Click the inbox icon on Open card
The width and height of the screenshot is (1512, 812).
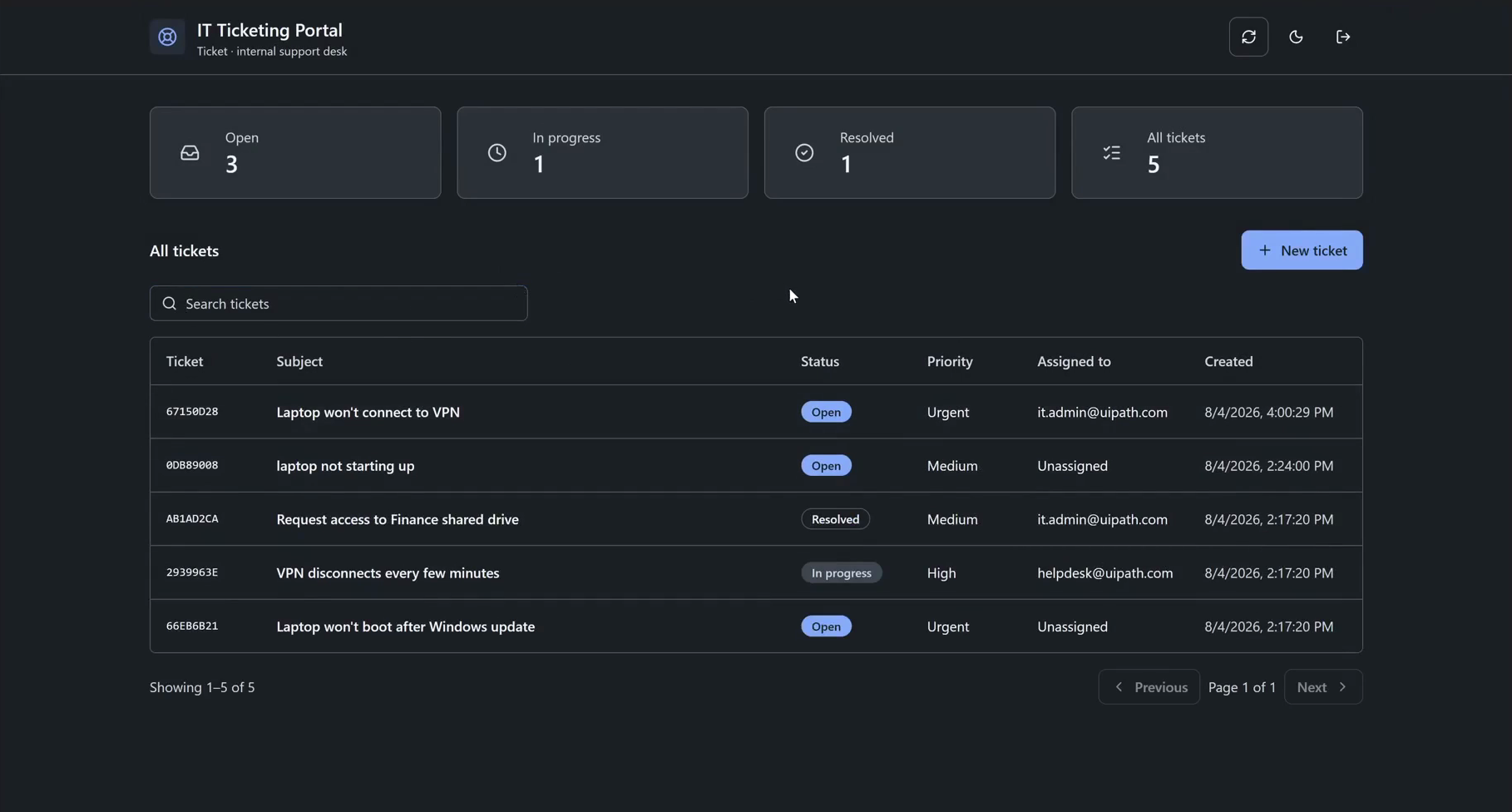click(x=190, y=153)
